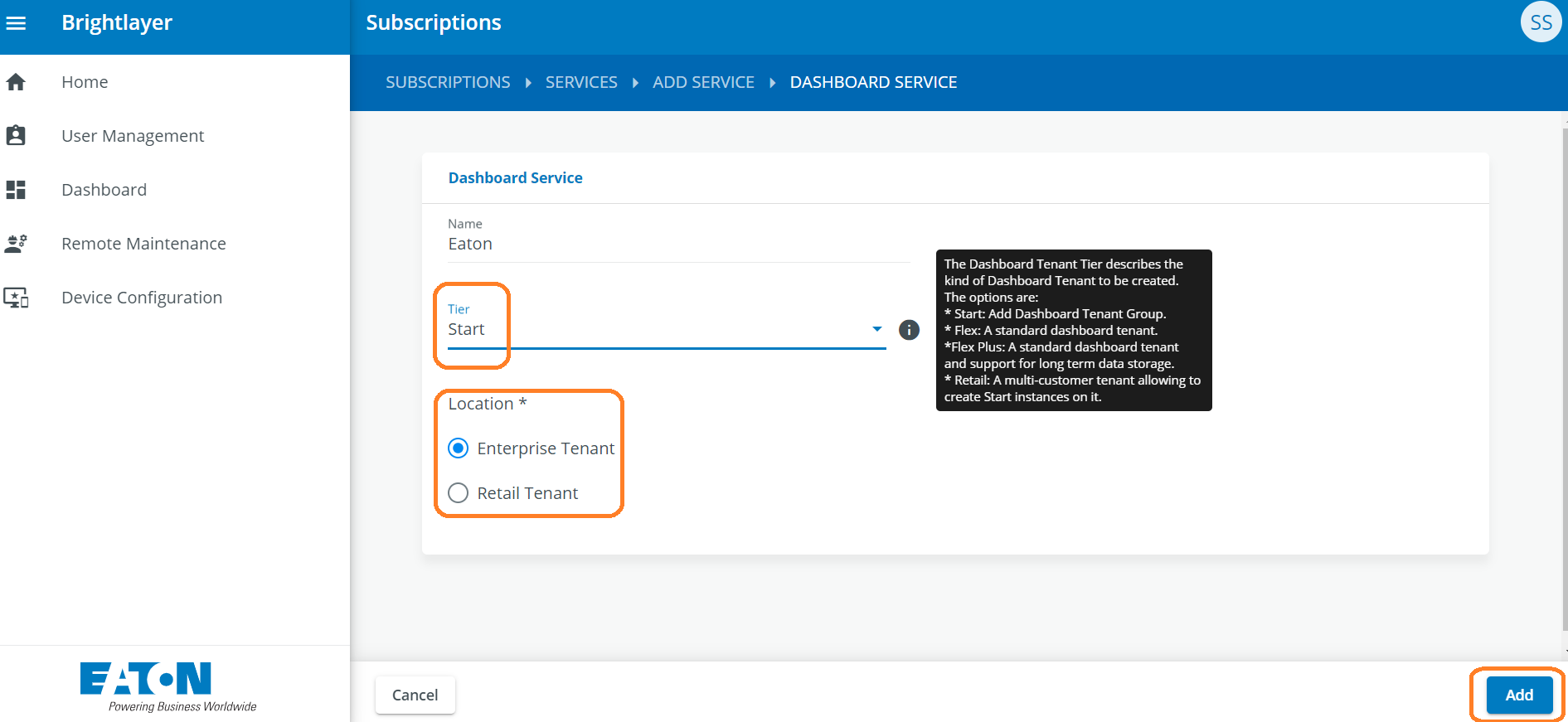1568x722 pixels.
Task: Click the Cancel button
Action: click(x=415, y=695)
